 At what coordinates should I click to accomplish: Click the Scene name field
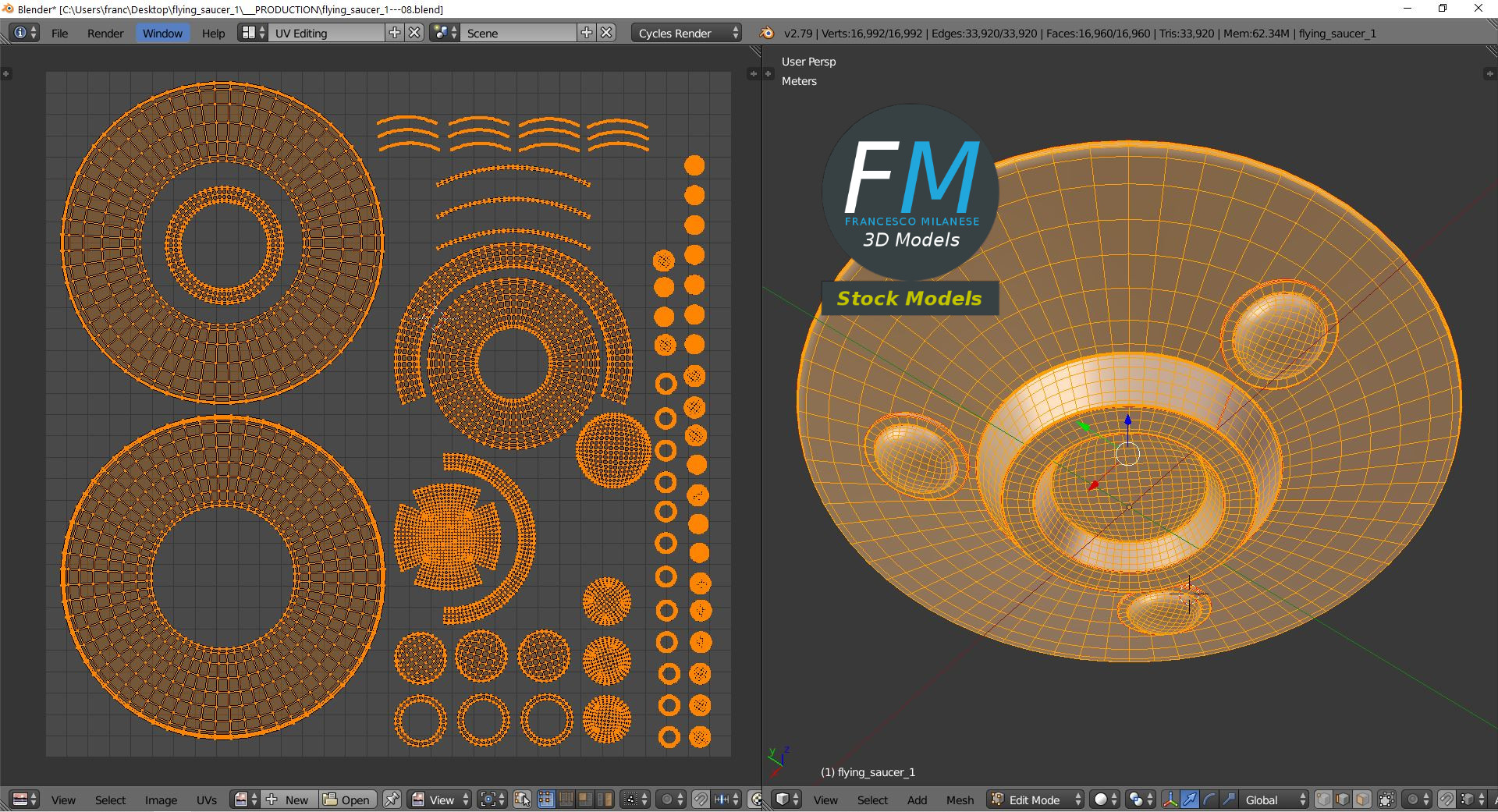coord(519,33)
